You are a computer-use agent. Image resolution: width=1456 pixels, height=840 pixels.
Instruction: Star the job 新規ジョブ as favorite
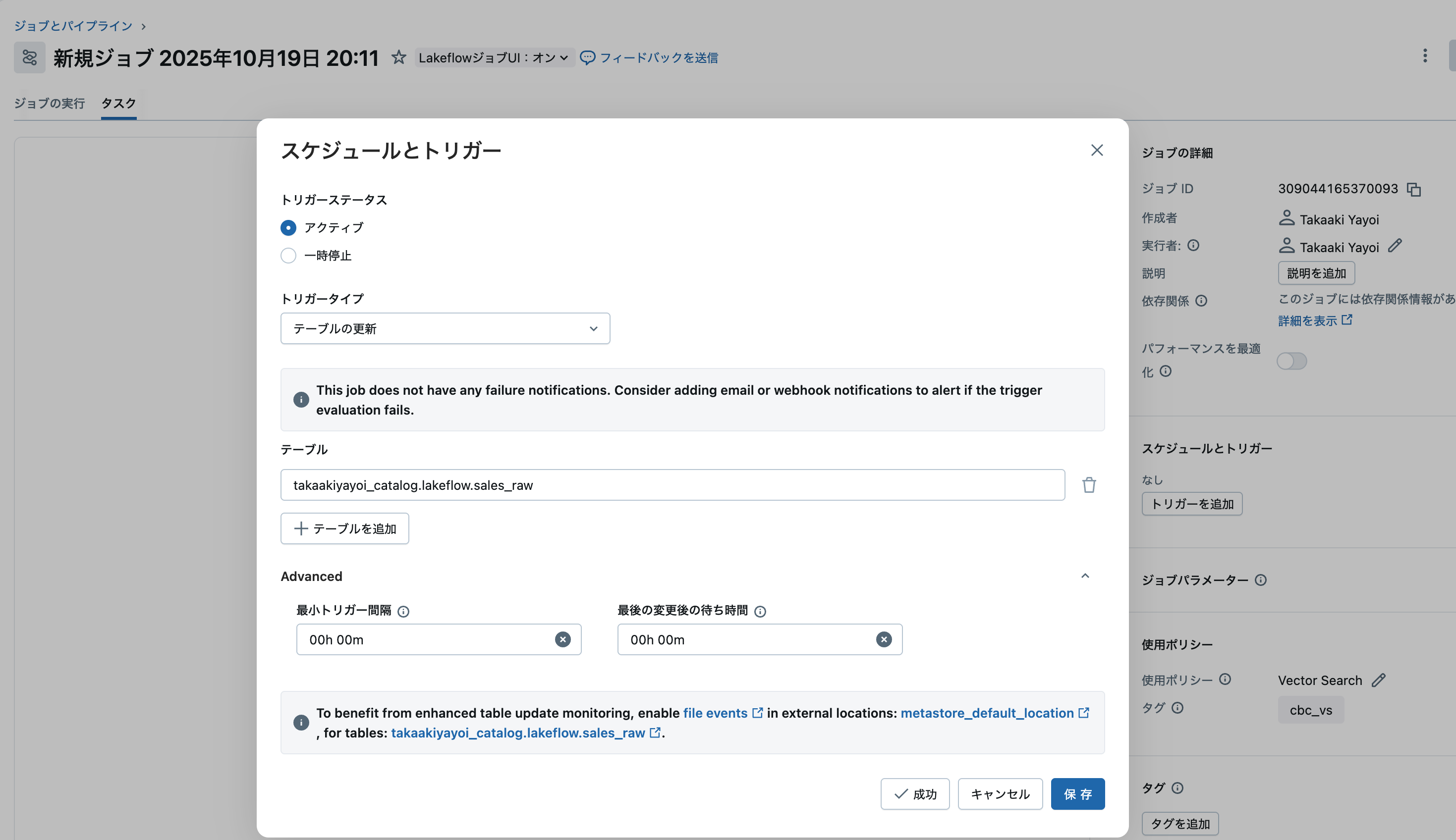(x=399, y=57)
